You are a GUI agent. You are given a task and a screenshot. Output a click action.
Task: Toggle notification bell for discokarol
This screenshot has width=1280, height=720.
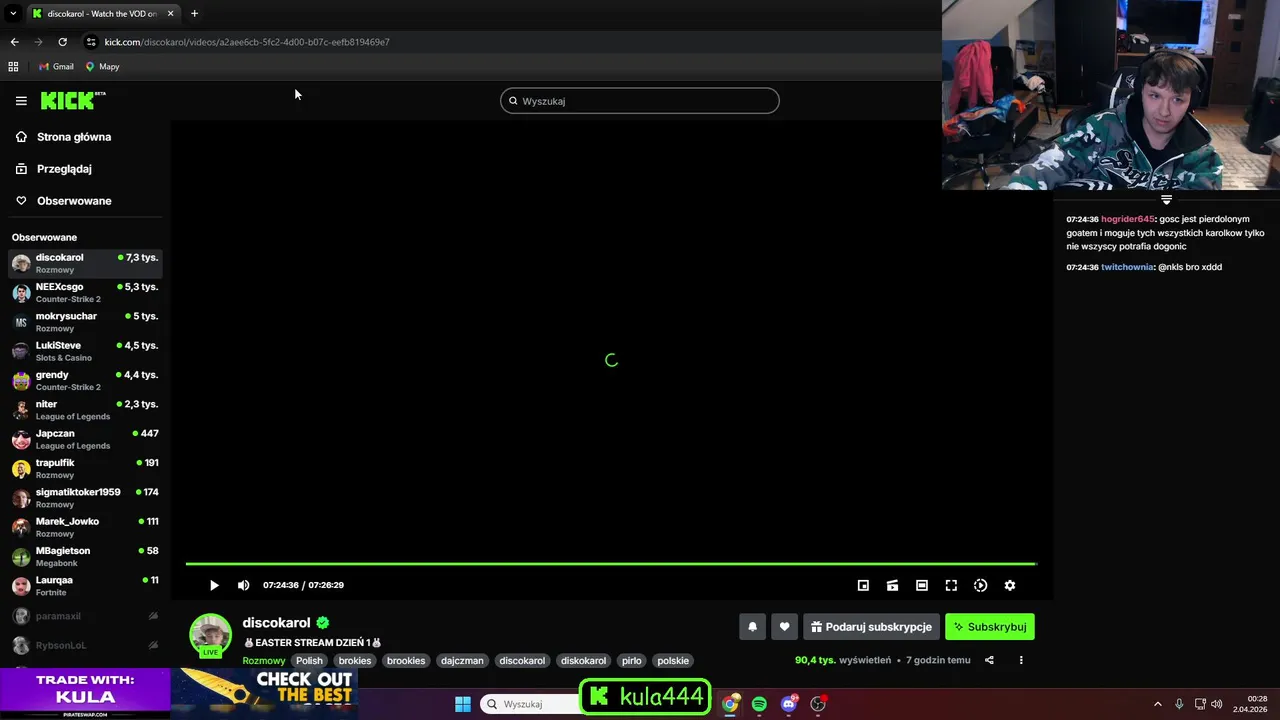coord(752,627)
